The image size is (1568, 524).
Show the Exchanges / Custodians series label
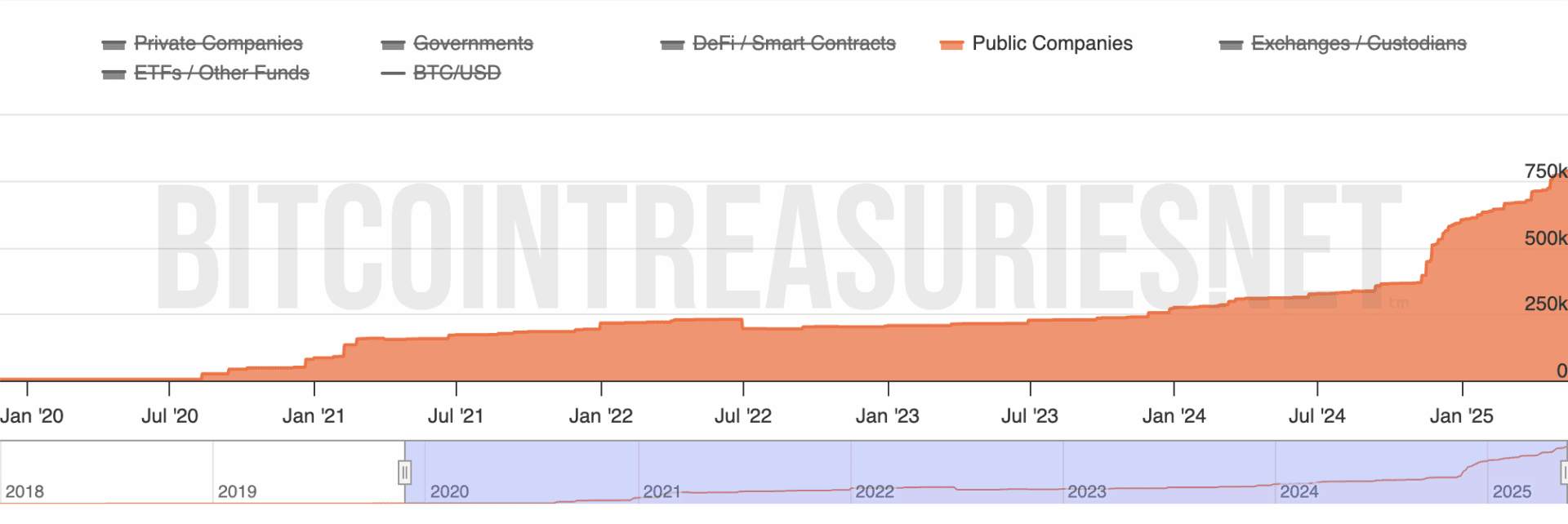tap(1358, 43)
